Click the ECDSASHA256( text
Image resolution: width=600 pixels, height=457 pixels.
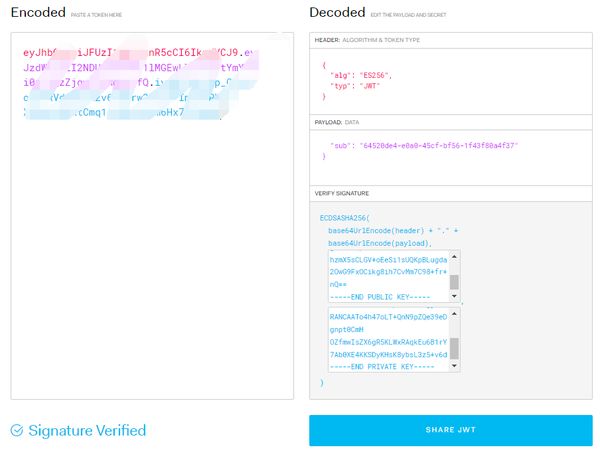[x=344, y=218]
